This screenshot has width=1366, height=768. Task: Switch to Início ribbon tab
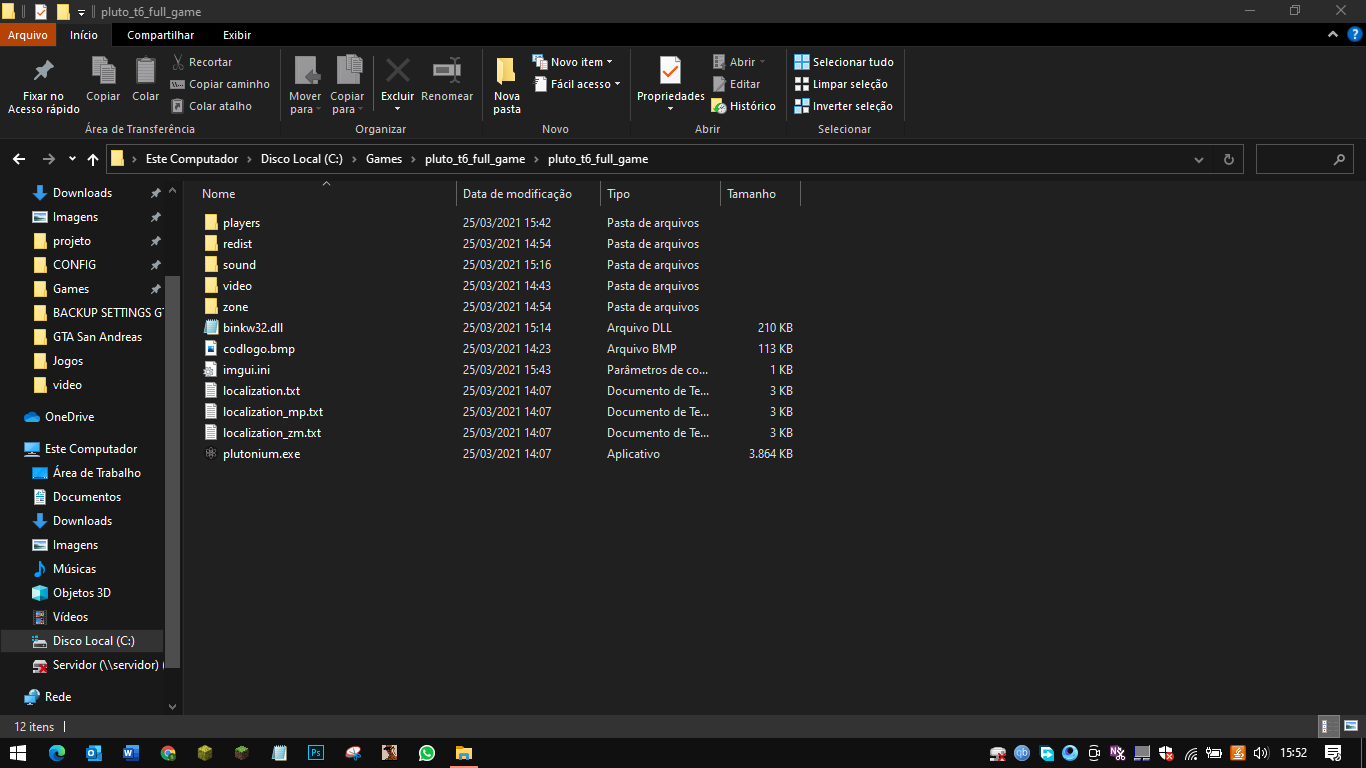[x=84, y=35]
